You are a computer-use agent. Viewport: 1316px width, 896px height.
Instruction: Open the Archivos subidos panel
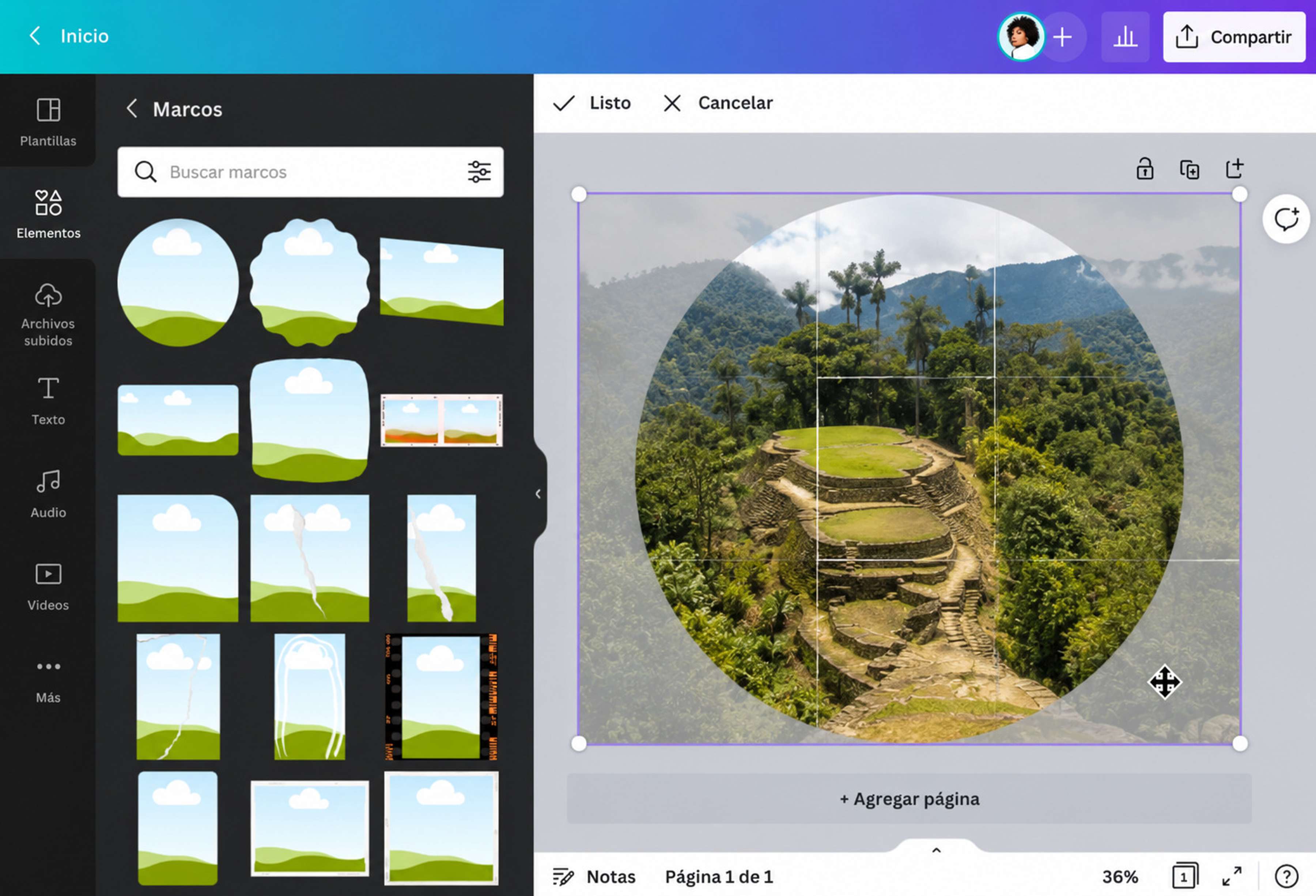click(x=48, y=314)
